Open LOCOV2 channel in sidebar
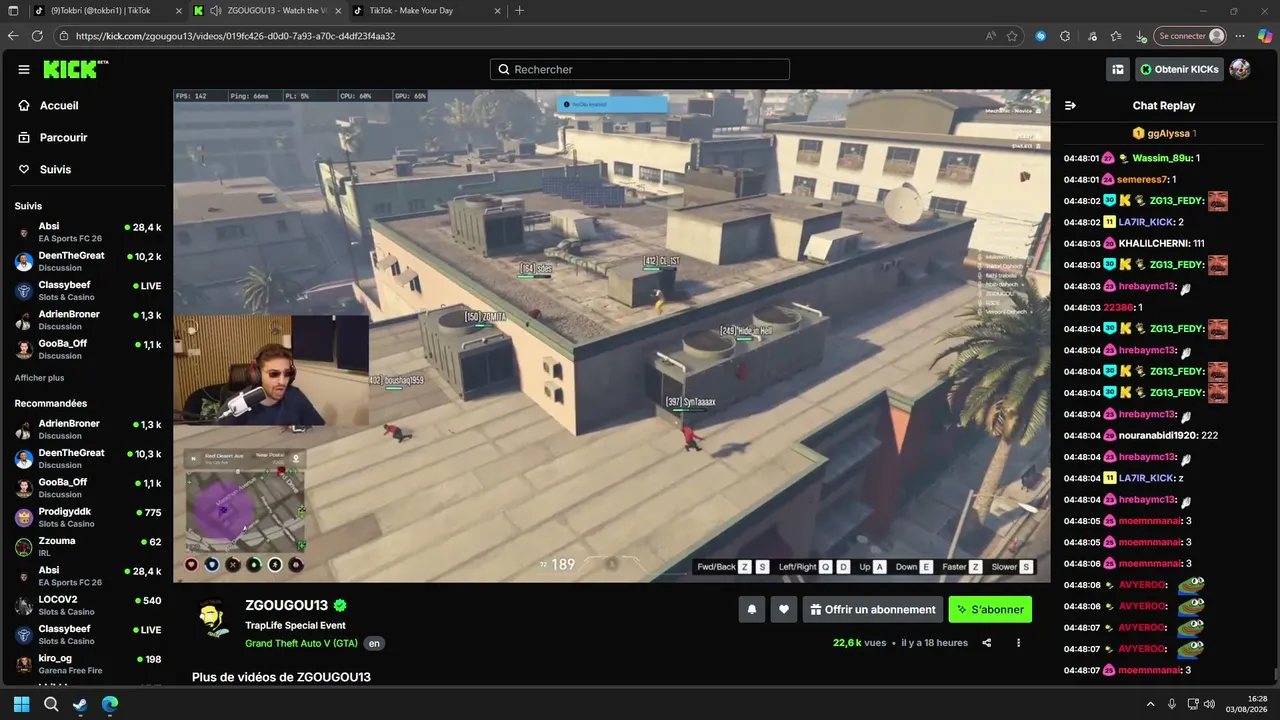Viewport: 1280px width, 720px height. tap(87, 605)
